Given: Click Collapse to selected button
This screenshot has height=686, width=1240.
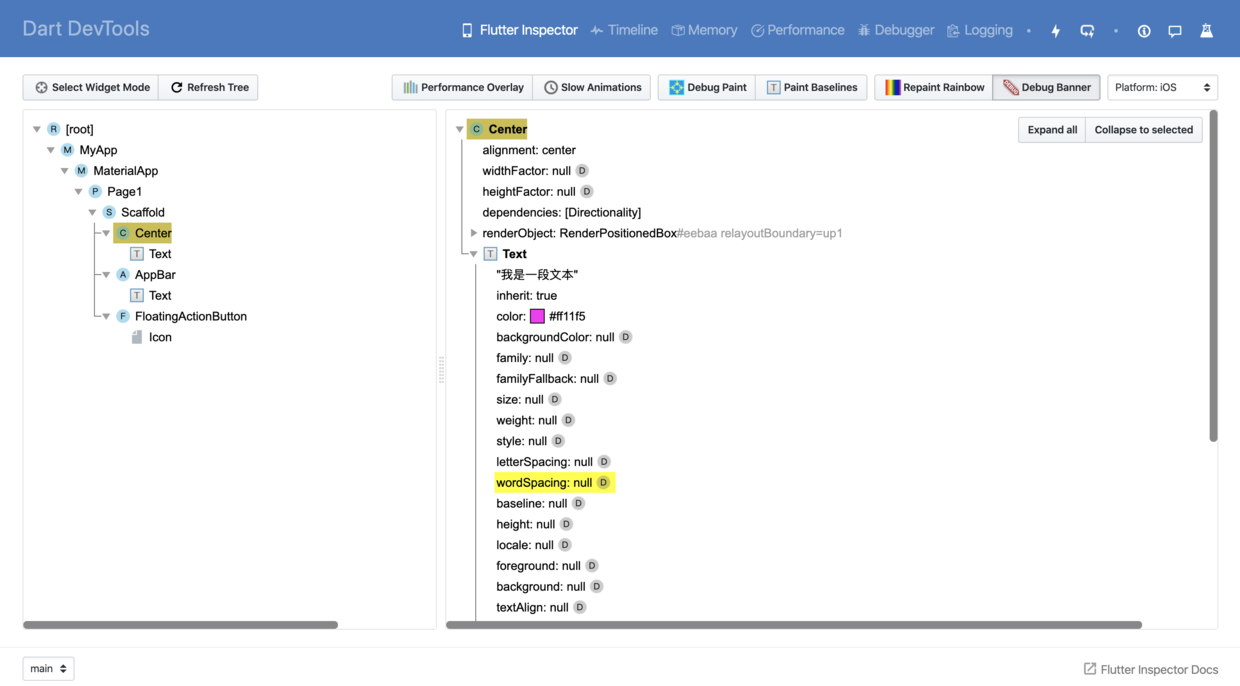Looking at the screenshot, I should coord(1144,130).
